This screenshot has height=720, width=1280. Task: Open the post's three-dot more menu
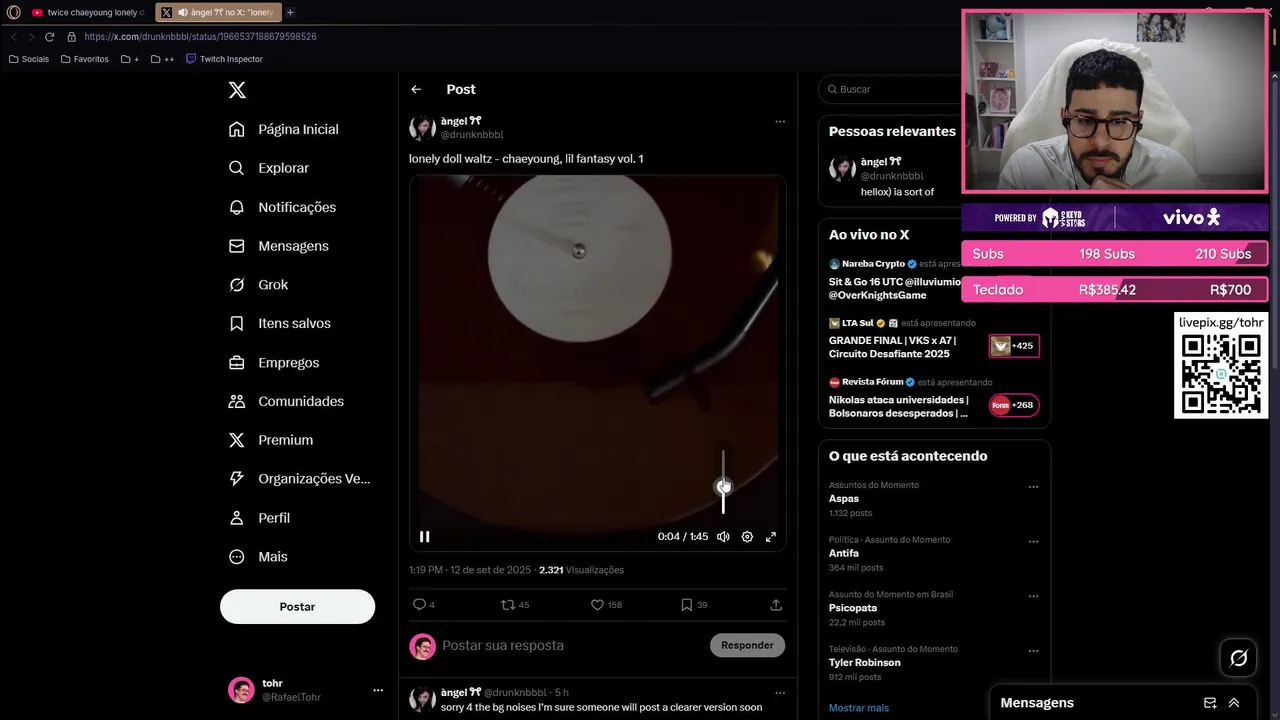click(780, 122)
